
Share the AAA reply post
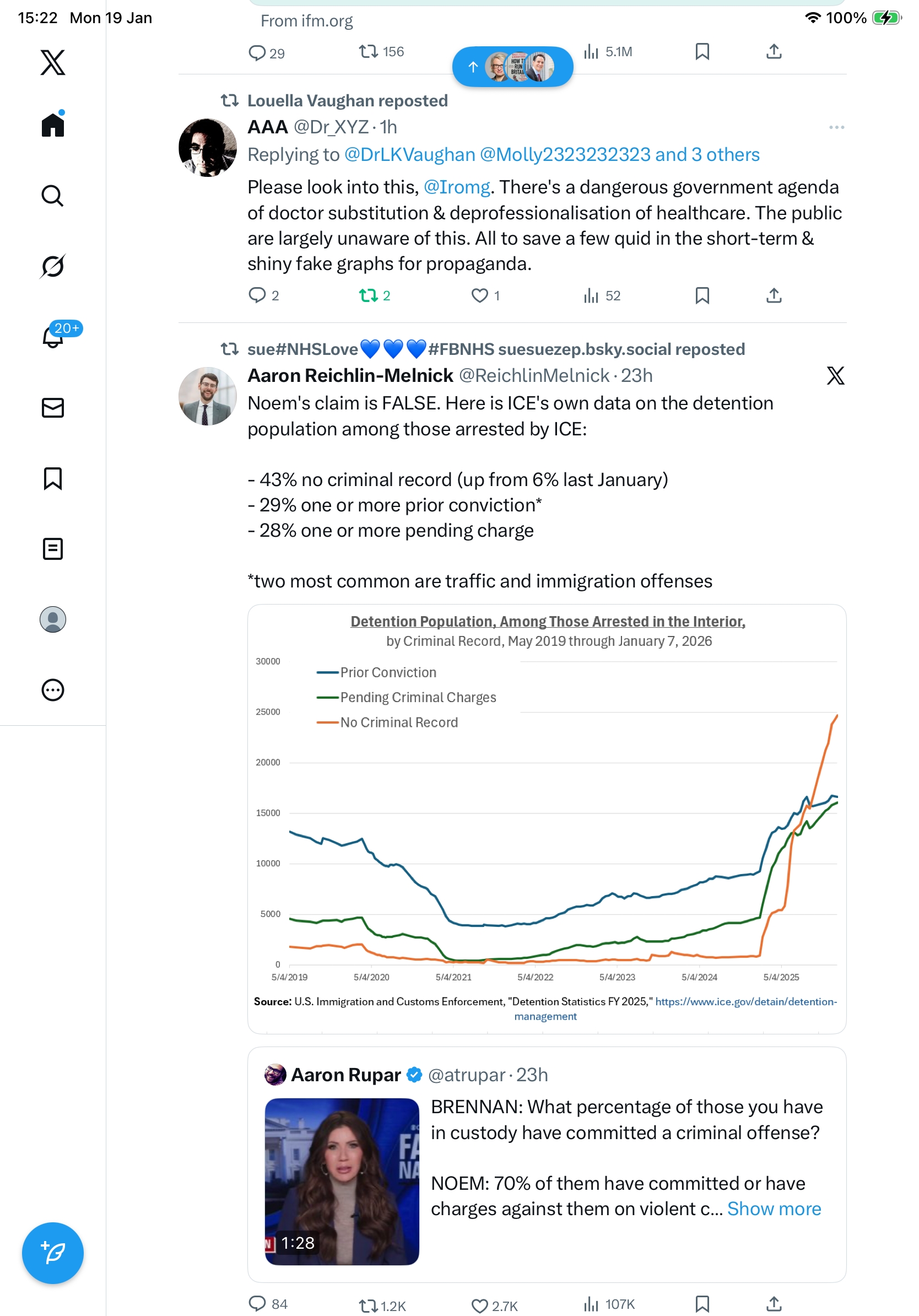[774, 295]
